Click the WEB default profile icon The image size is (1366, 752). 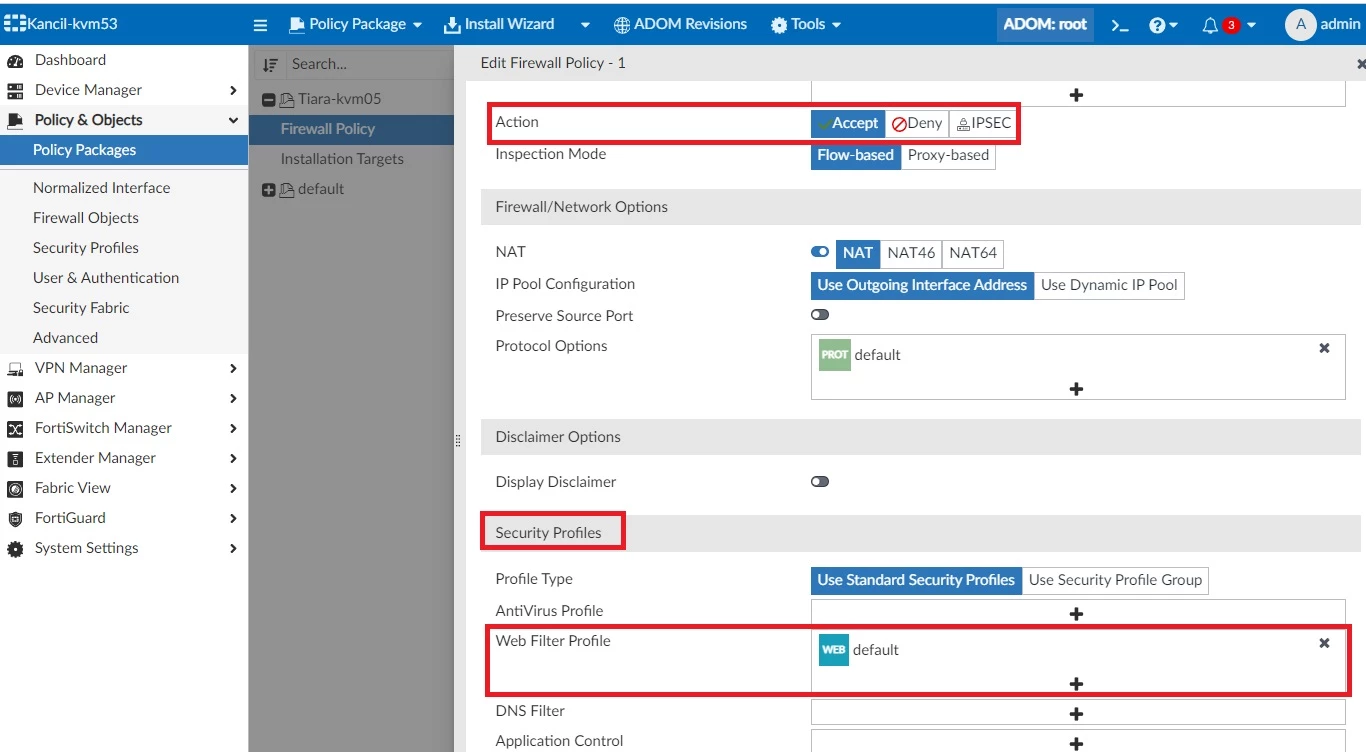(x=834, y=650)
